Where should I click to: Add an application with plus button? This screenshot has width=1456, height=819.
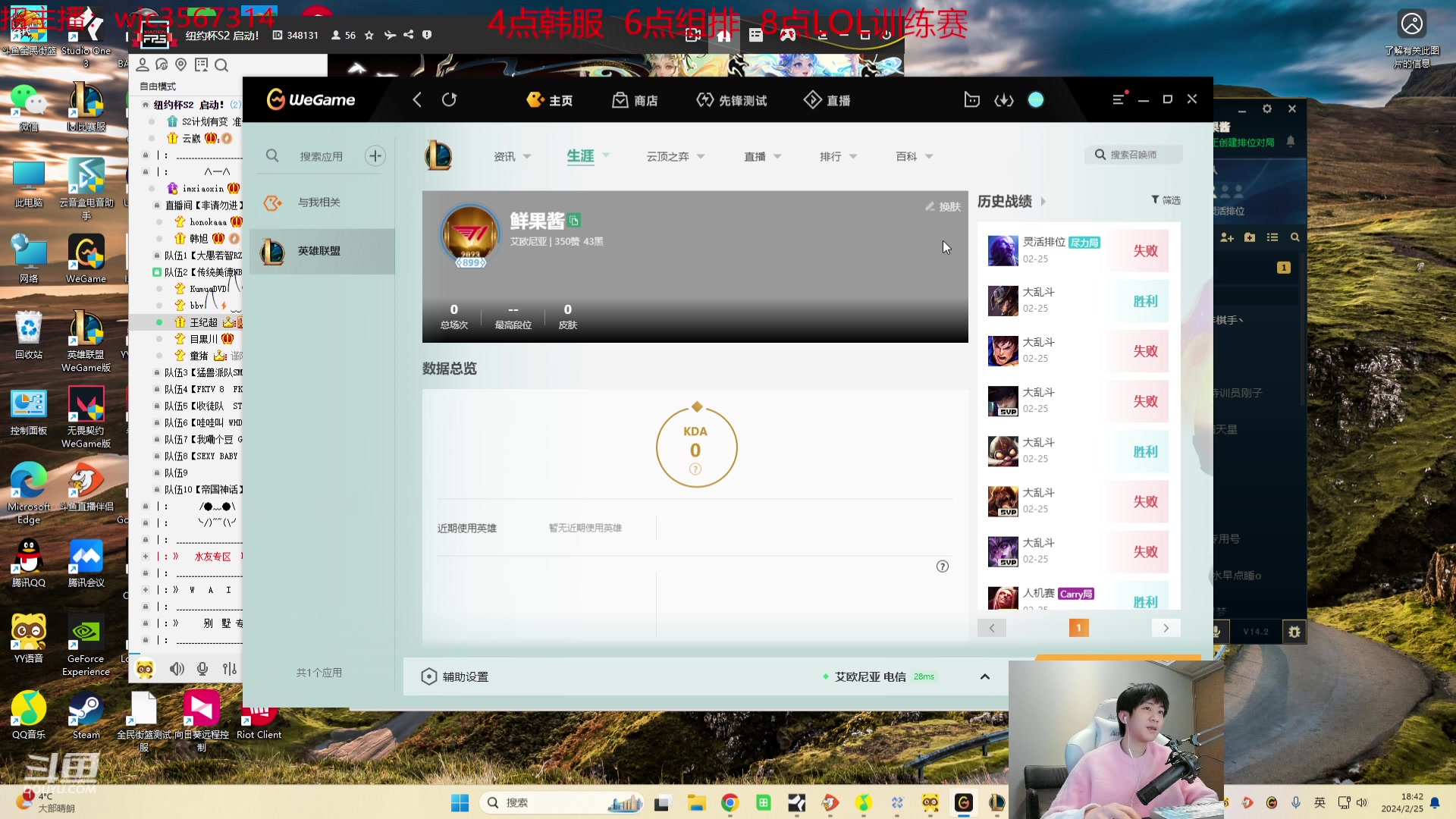375,156
